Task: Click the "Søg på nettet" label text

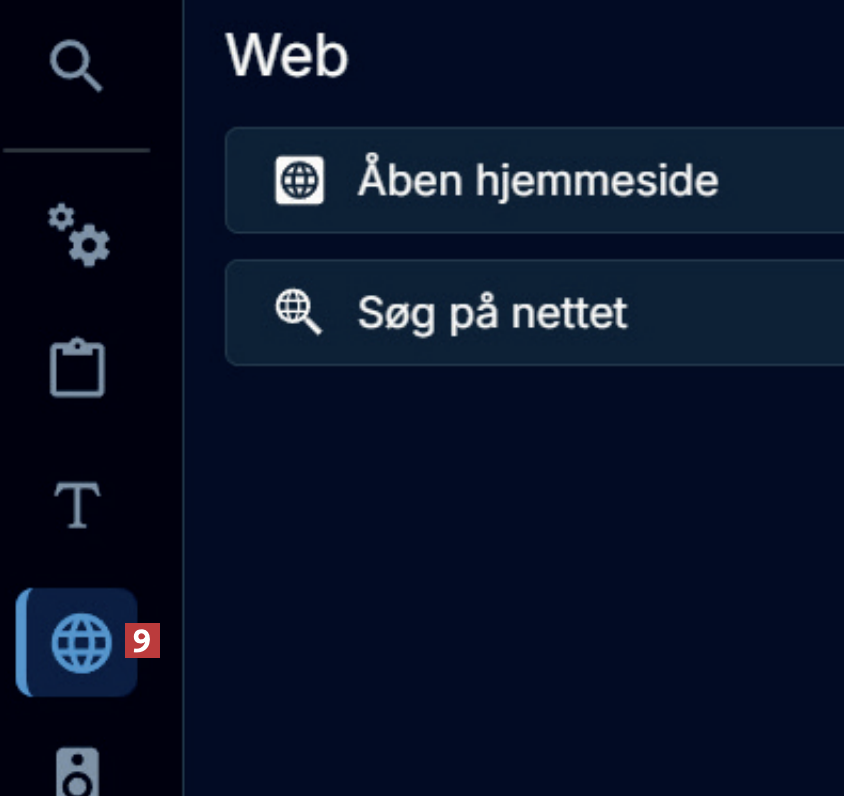Action: pos(492,313)
